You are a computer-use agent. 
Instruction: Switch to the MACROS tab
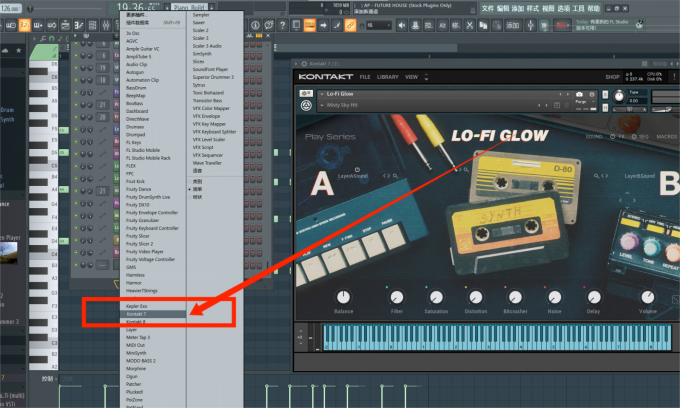pos(667,137)
